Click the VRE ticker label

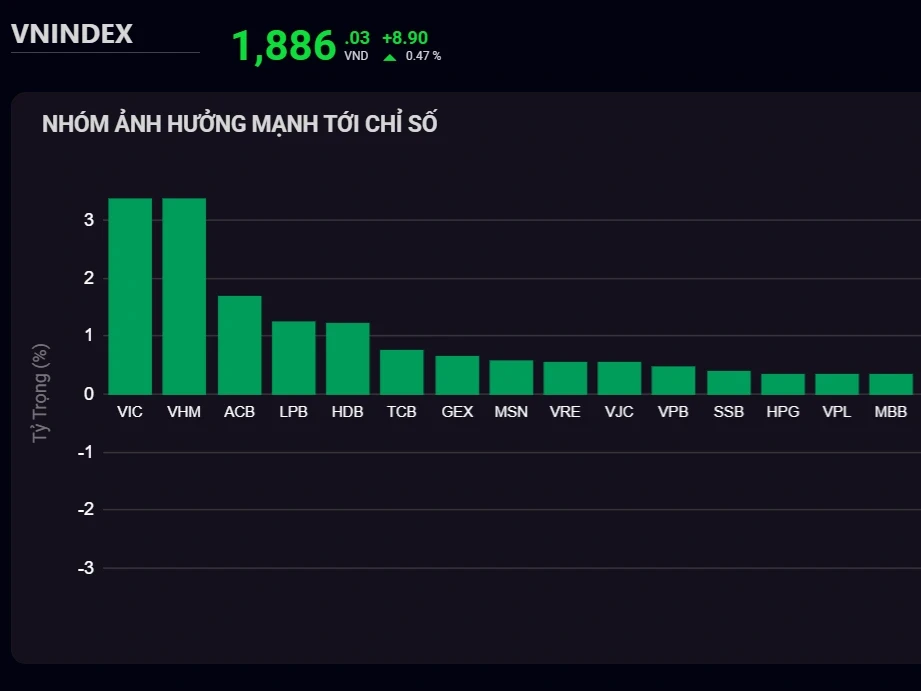coord(565,412)
